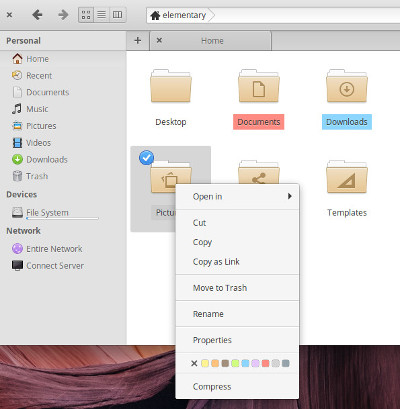400x409 pixels.
Task: Go back with the back arrow
Action: tap(37, 15)
